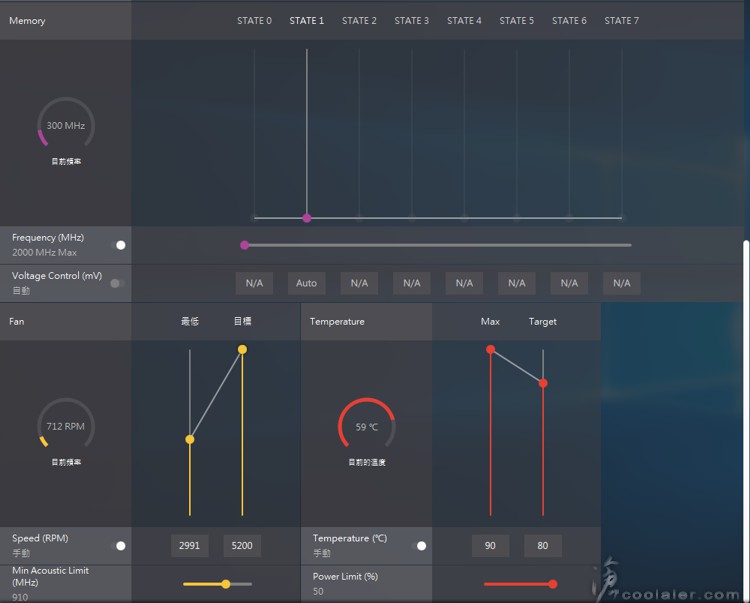Click the STATE 4 N/A voltage box
Image resolution: width=750 pixels, height=603 pixels.
tap(464, 283)
